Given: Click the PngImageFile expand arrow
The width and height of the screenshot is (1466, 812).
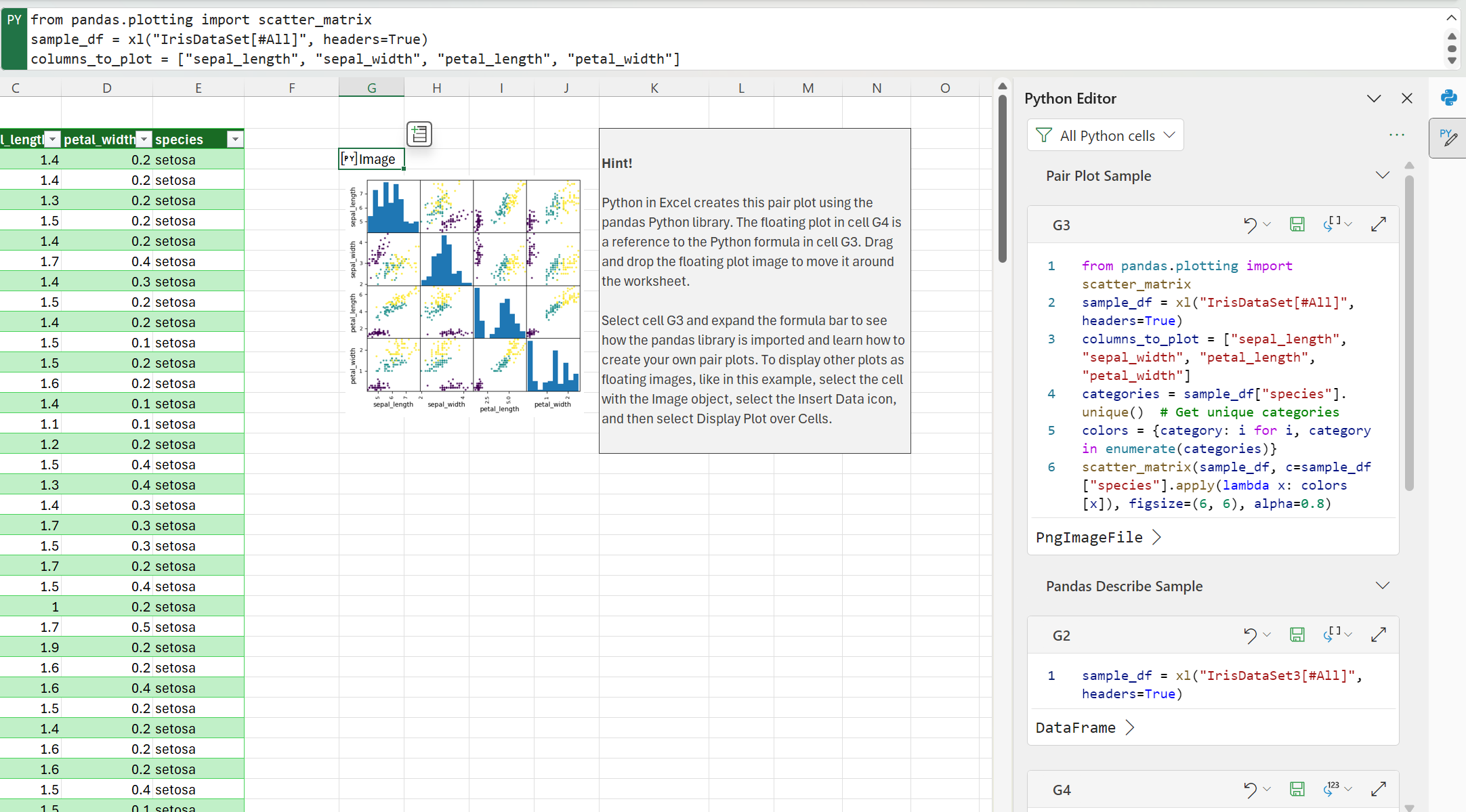Looking at the screenshot, I should (x=1159, y=537).
